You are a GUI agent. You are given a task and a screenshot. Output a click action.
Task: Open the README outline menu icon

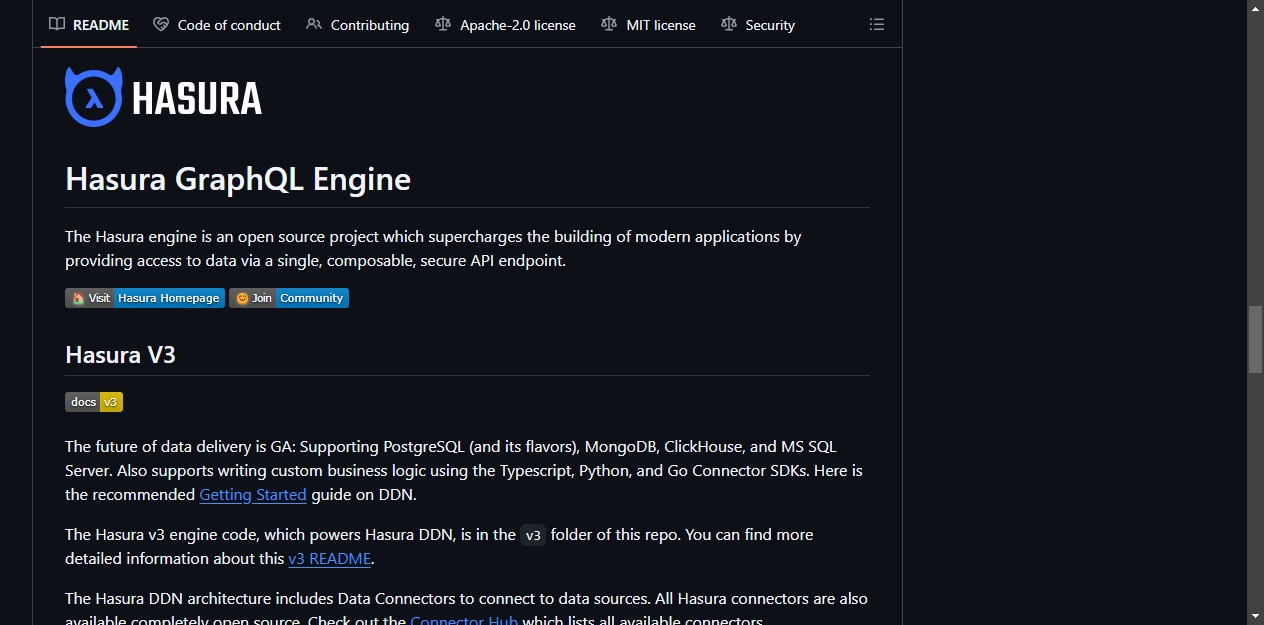(x=877, y=25)
